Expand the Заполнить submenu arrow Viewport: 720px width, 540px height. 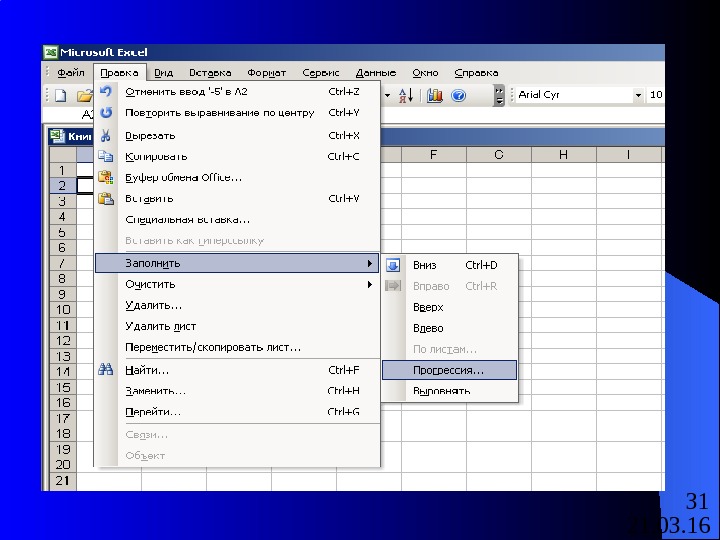click(370, 263)
